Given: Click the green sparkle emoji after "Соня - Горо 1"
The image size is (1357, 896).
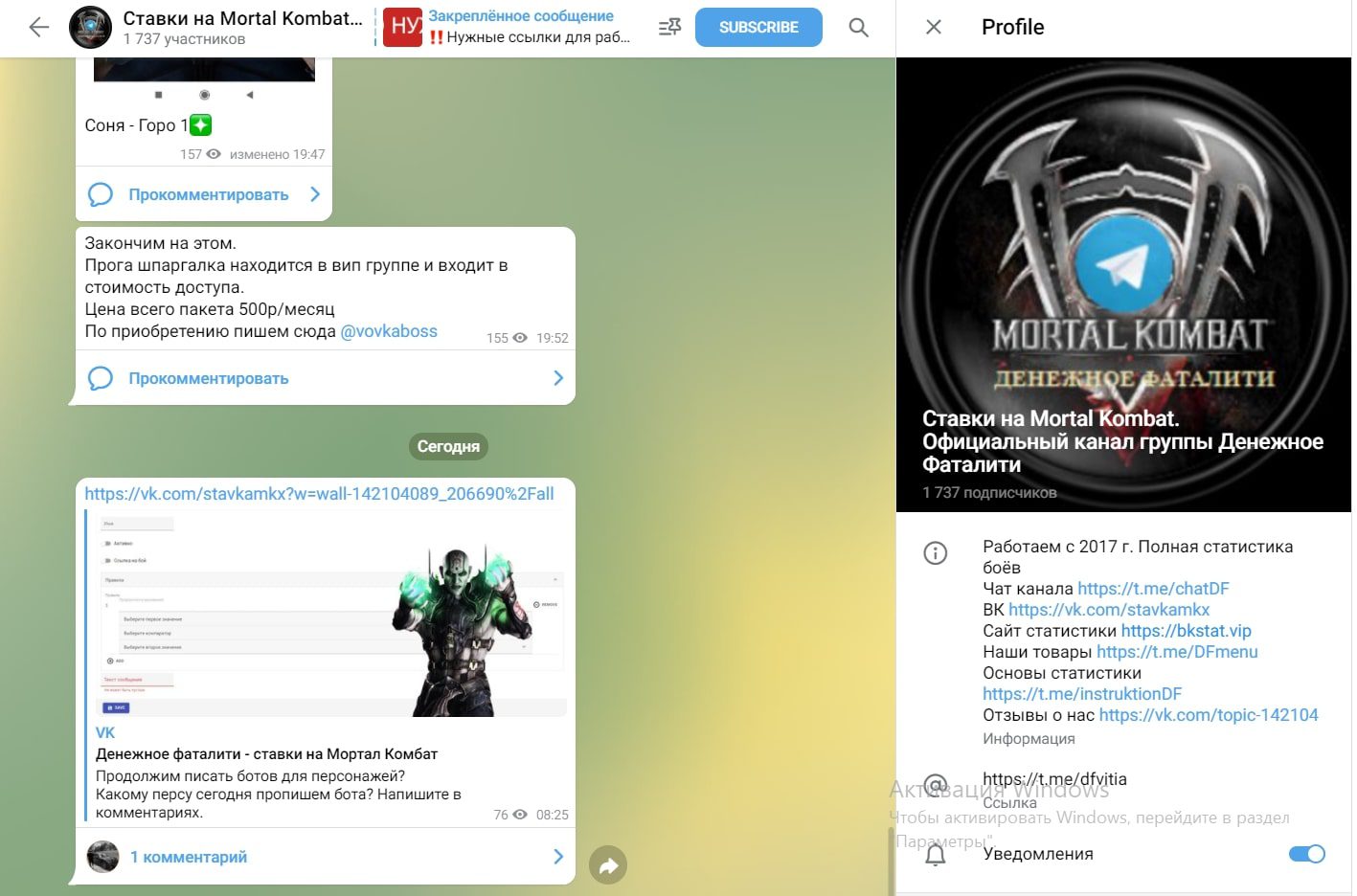Looking at the screenshot, I should click(x=200, y=124).
